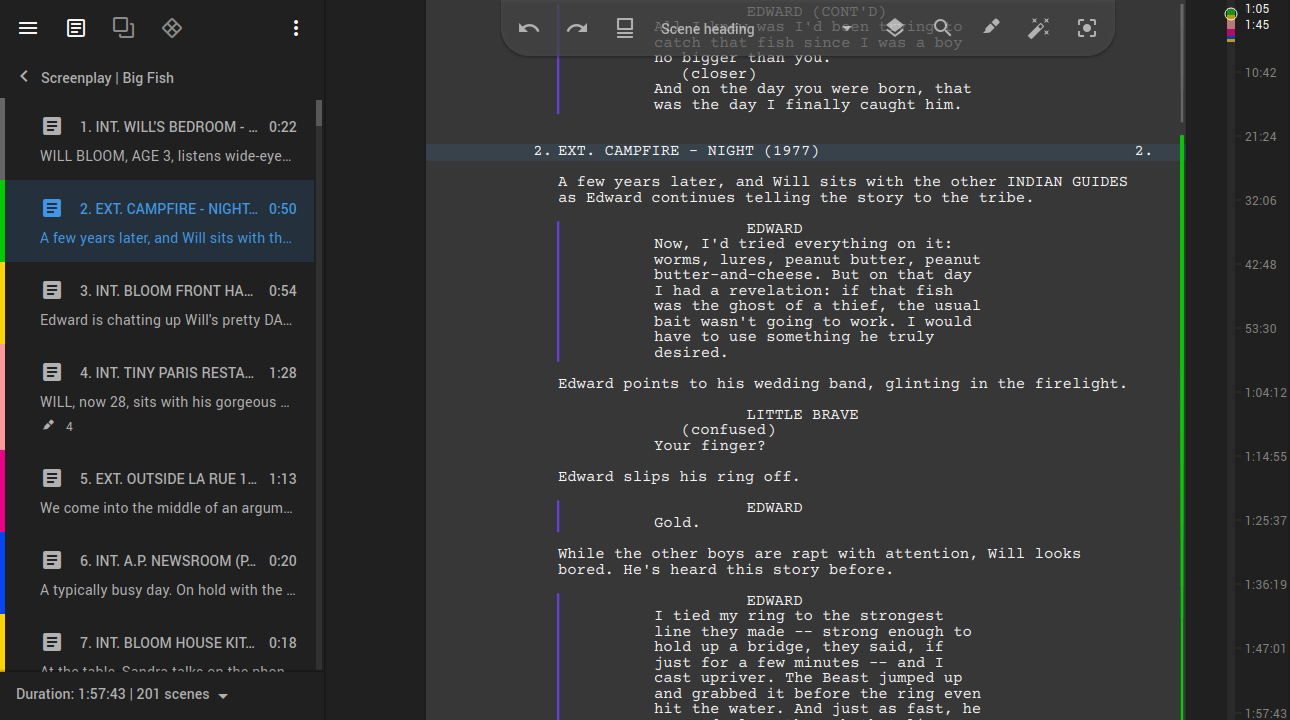Select the pencil edit tool in toolbar

991,28
